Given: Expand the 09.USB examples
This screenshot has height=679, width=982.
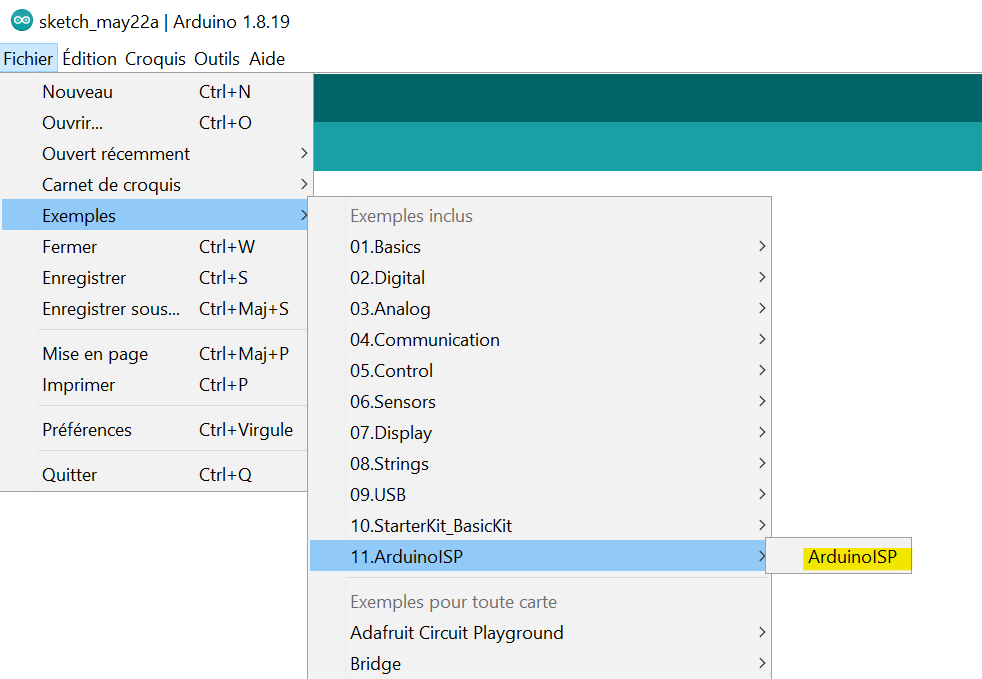Looking at the screenshot, I should click(539, 495).
